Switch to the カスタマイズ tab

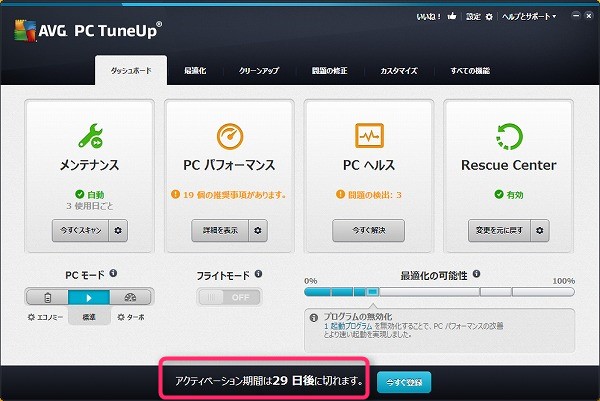coord(399,71)
